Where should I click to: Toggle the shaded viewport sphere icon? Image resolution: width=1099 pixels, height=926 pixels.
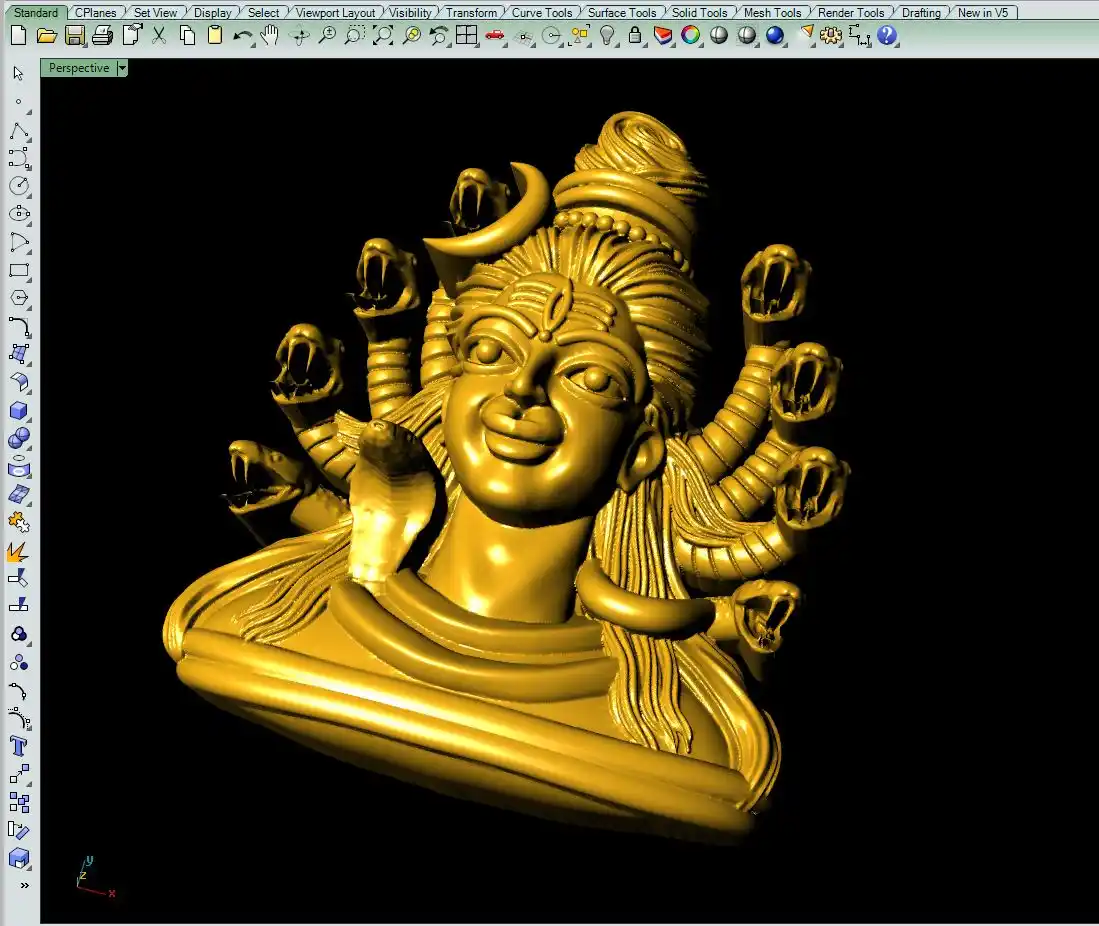tap(719, 35)
